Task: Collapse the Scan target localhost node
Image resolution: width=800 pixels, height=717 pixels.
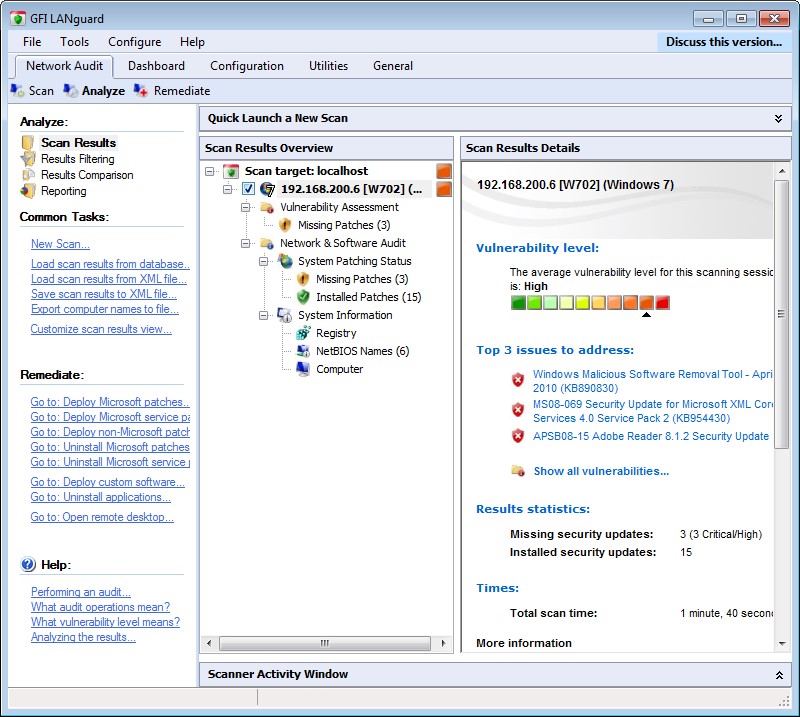Action: (x=210, y=171)
